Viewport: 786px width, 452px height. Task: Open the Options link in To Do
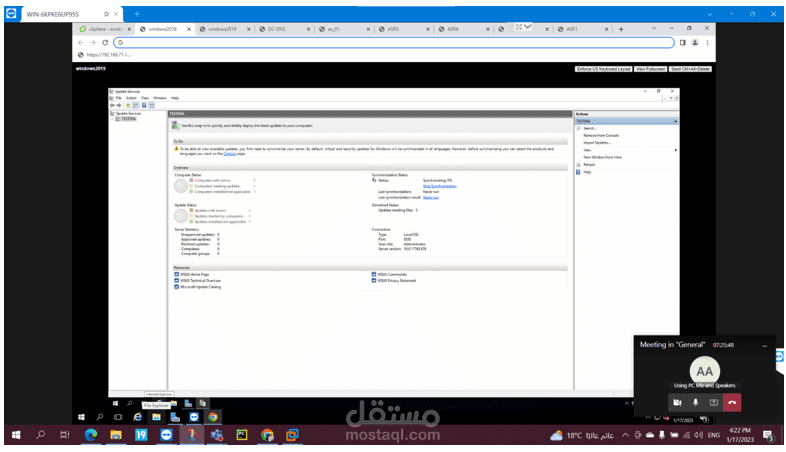[x=229, y=154]
